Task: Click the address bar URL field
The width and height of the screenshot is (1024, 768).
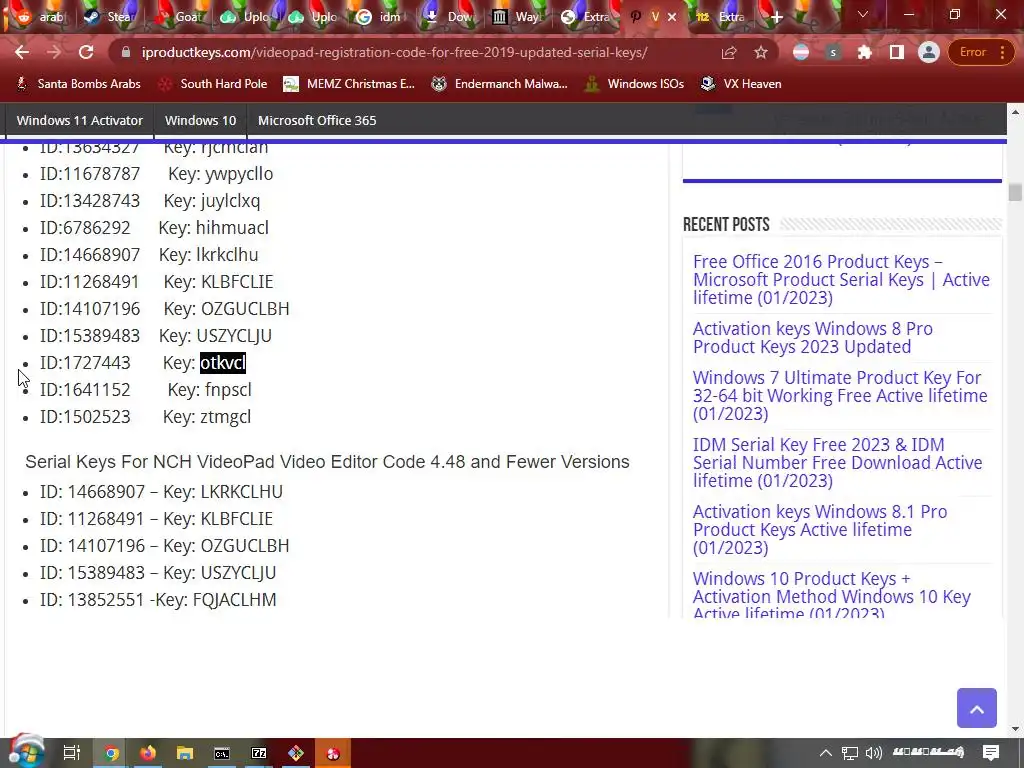Action: 394,52
